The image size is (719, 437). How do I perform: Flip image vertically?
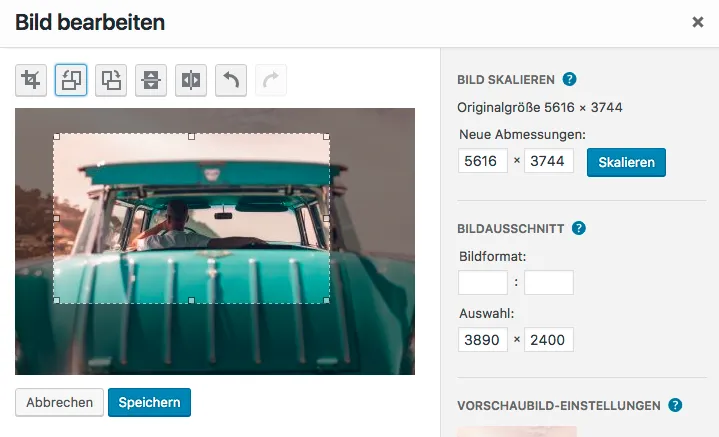pos(151,80)
